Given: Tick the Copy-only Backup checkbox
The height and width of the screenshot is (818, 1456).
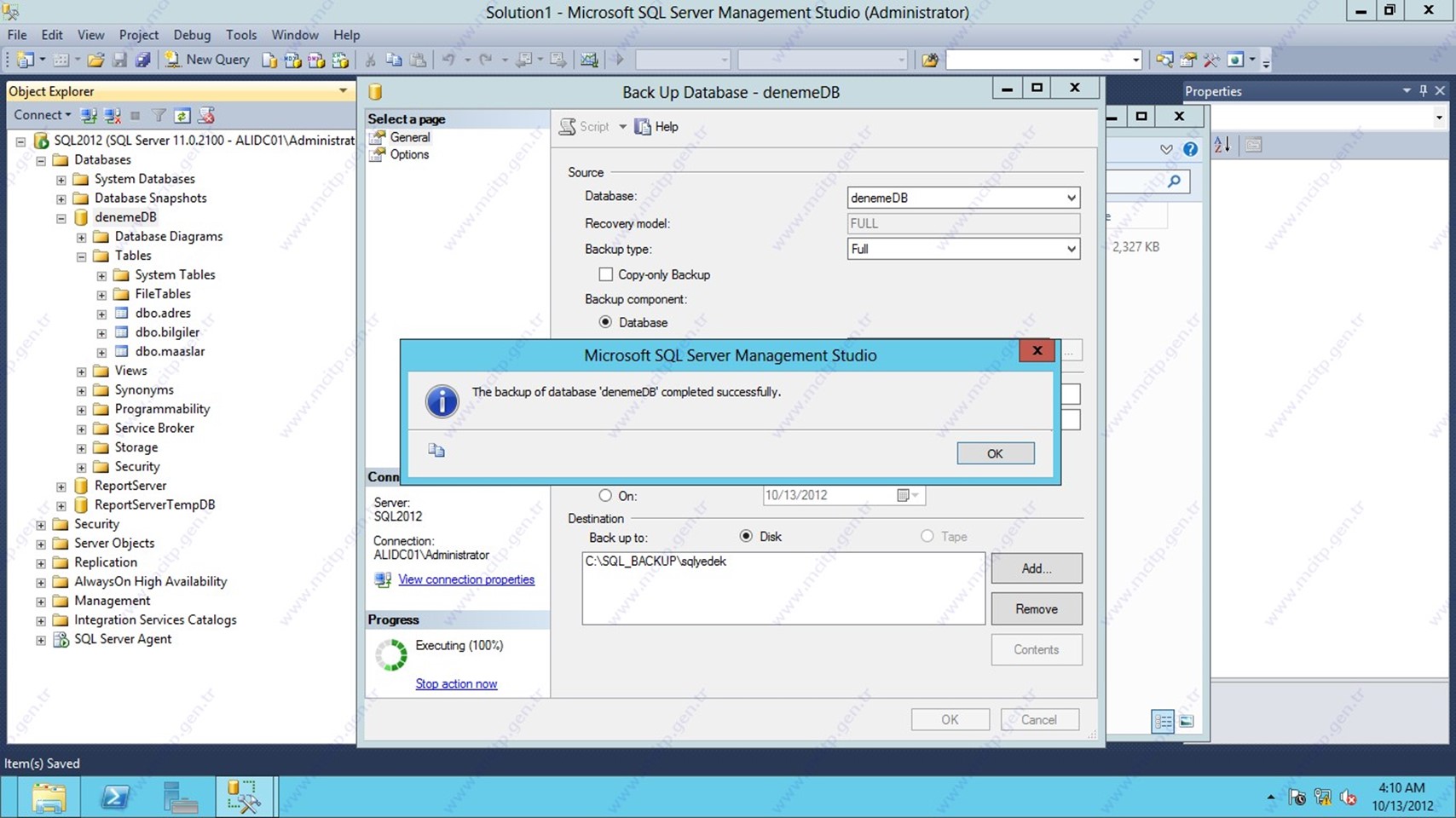Looking at the screenshot, I should [605, 274].
